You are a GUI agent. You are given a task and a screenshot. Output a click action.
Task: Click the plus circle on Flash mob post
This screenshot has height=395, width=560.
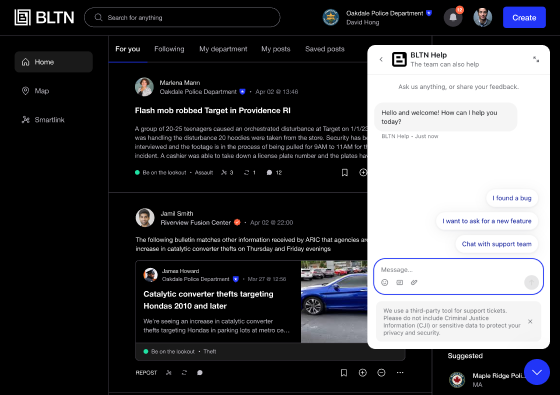click(363, 173)
